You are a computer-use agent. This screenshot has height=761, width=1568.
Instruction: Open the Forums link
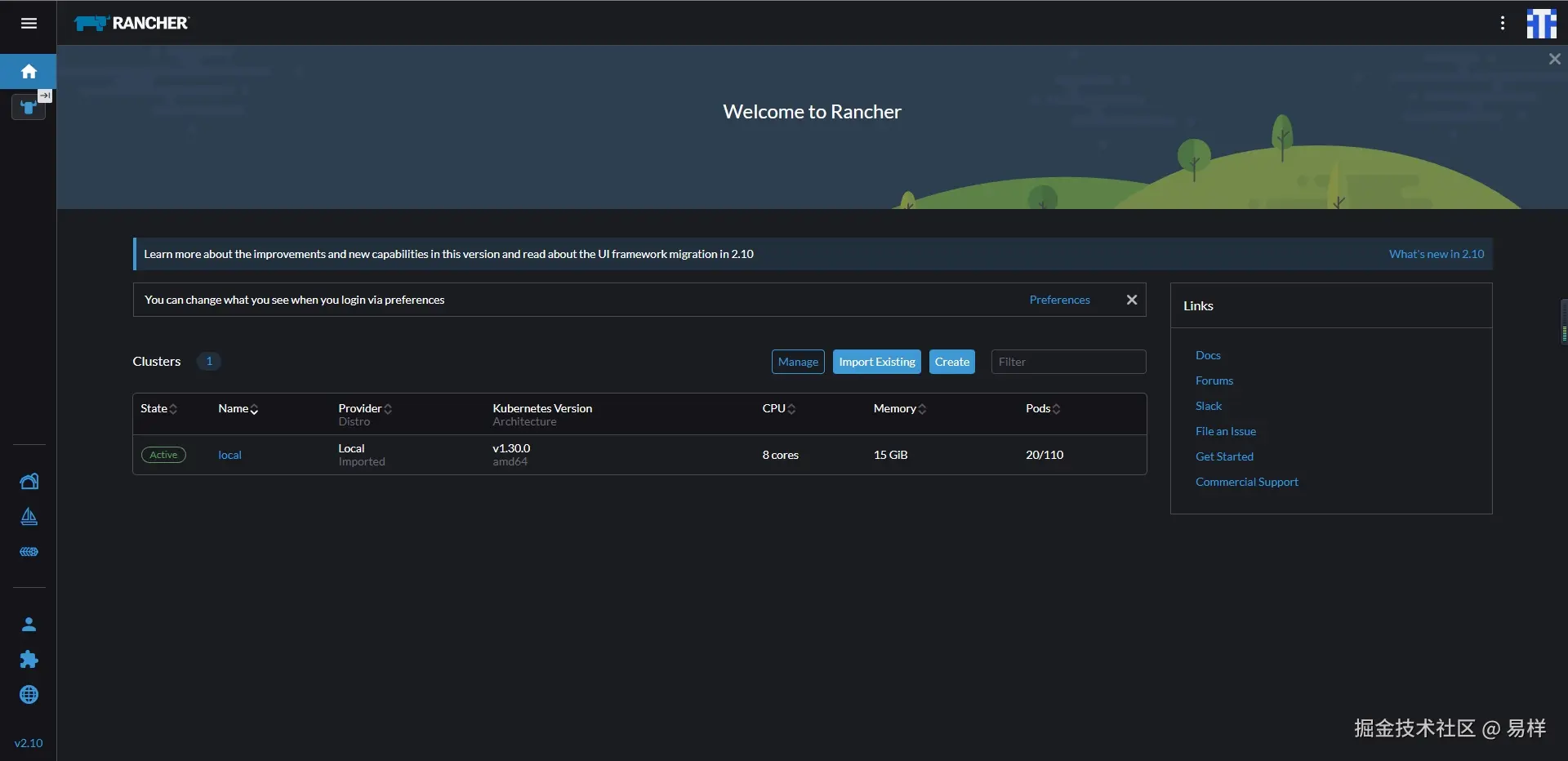point(1214,380)
